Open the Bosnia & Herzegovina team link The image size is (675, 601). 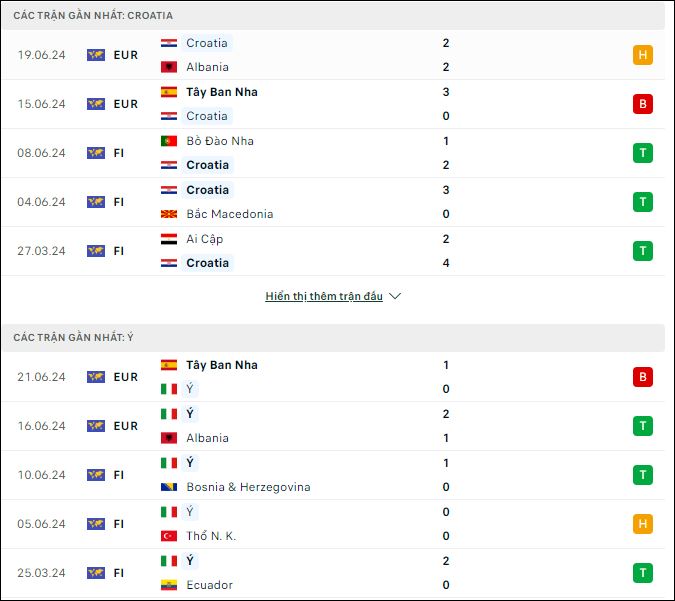pyautogui.click(x=248, y=487)
